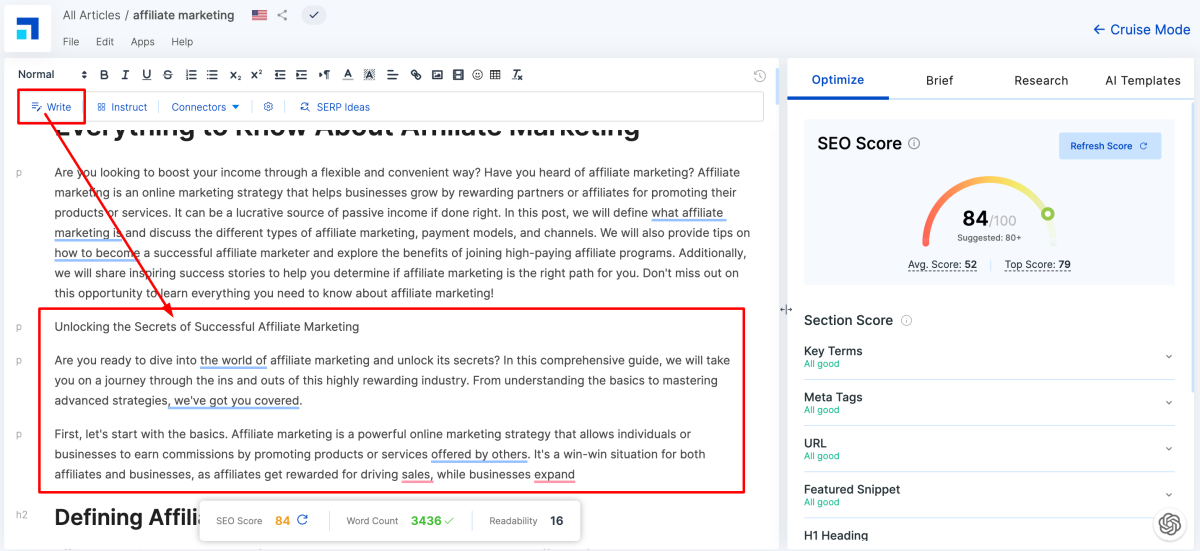Toggle italic text formatting
The width and height of the screenshot is (1200, 551).
[x=125, y=75]
